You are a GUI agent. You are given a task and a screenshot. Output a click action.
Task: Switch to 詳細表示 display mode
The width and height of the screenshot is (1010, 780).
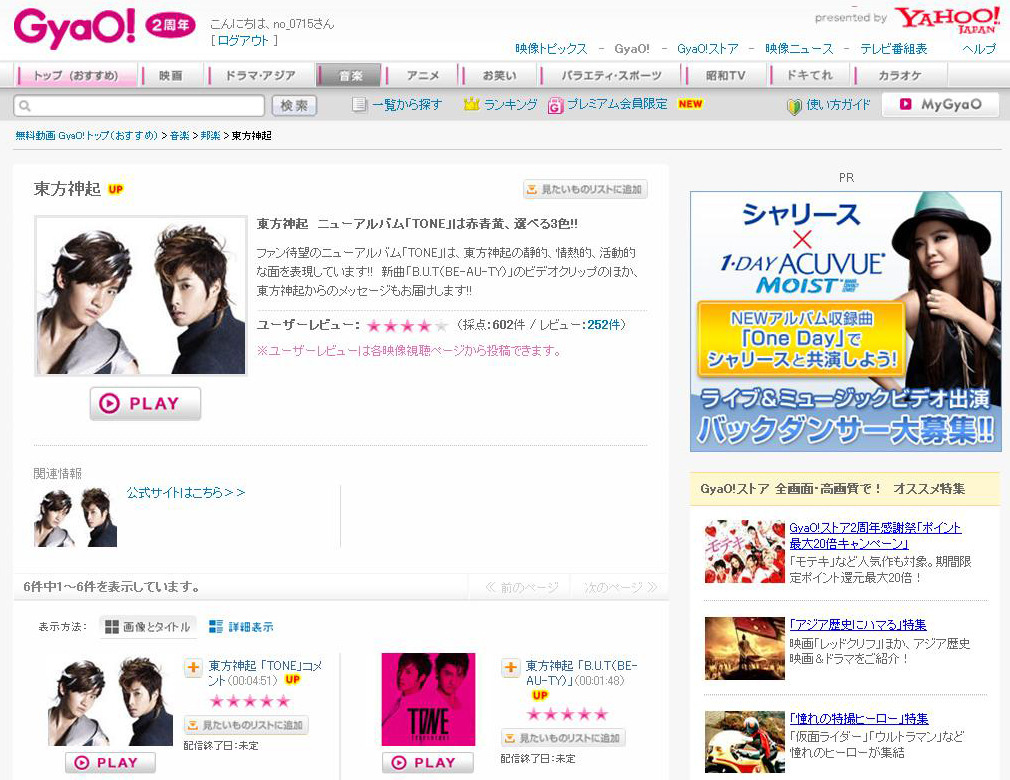(241, 627)
